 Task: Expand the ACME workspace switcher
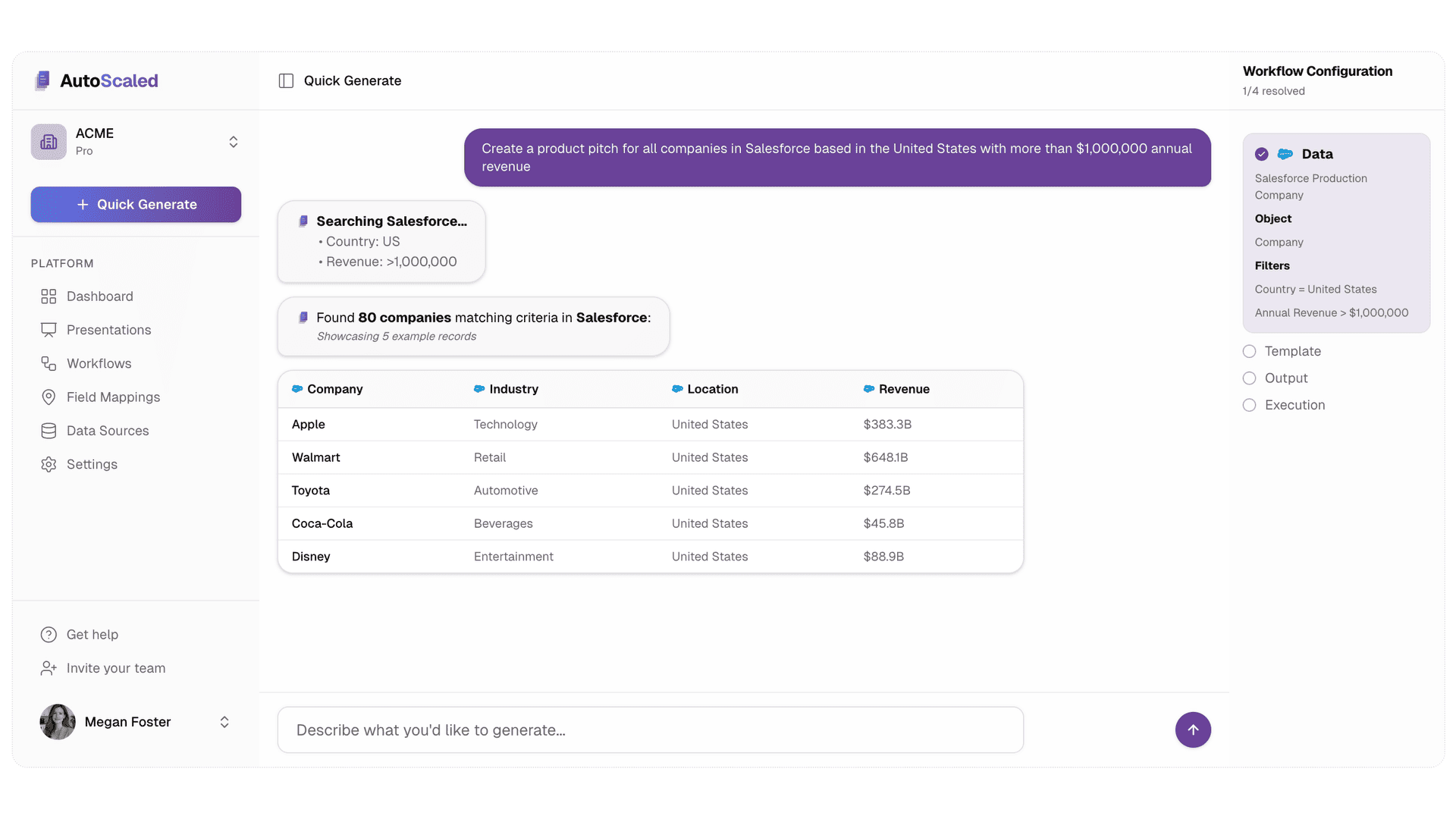click(x=233, y=143)
